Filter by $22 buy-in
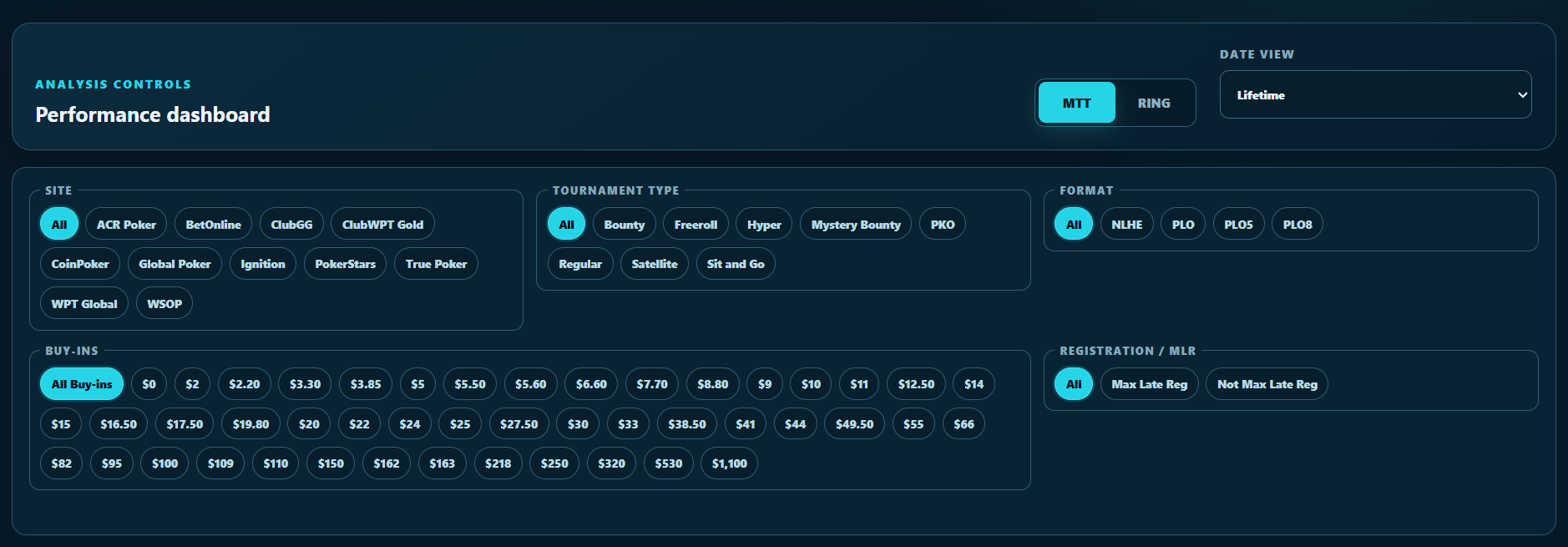1568x547 pixels. 359,423
